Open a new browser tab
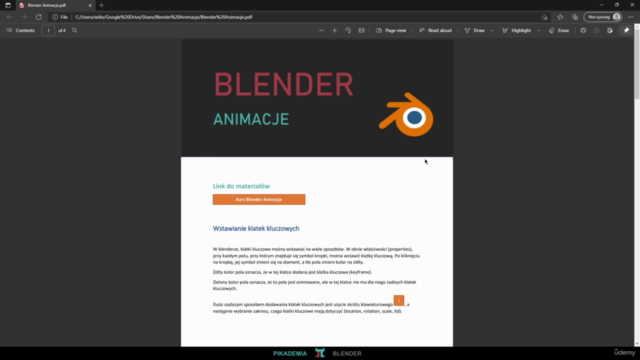 [102, 5]
